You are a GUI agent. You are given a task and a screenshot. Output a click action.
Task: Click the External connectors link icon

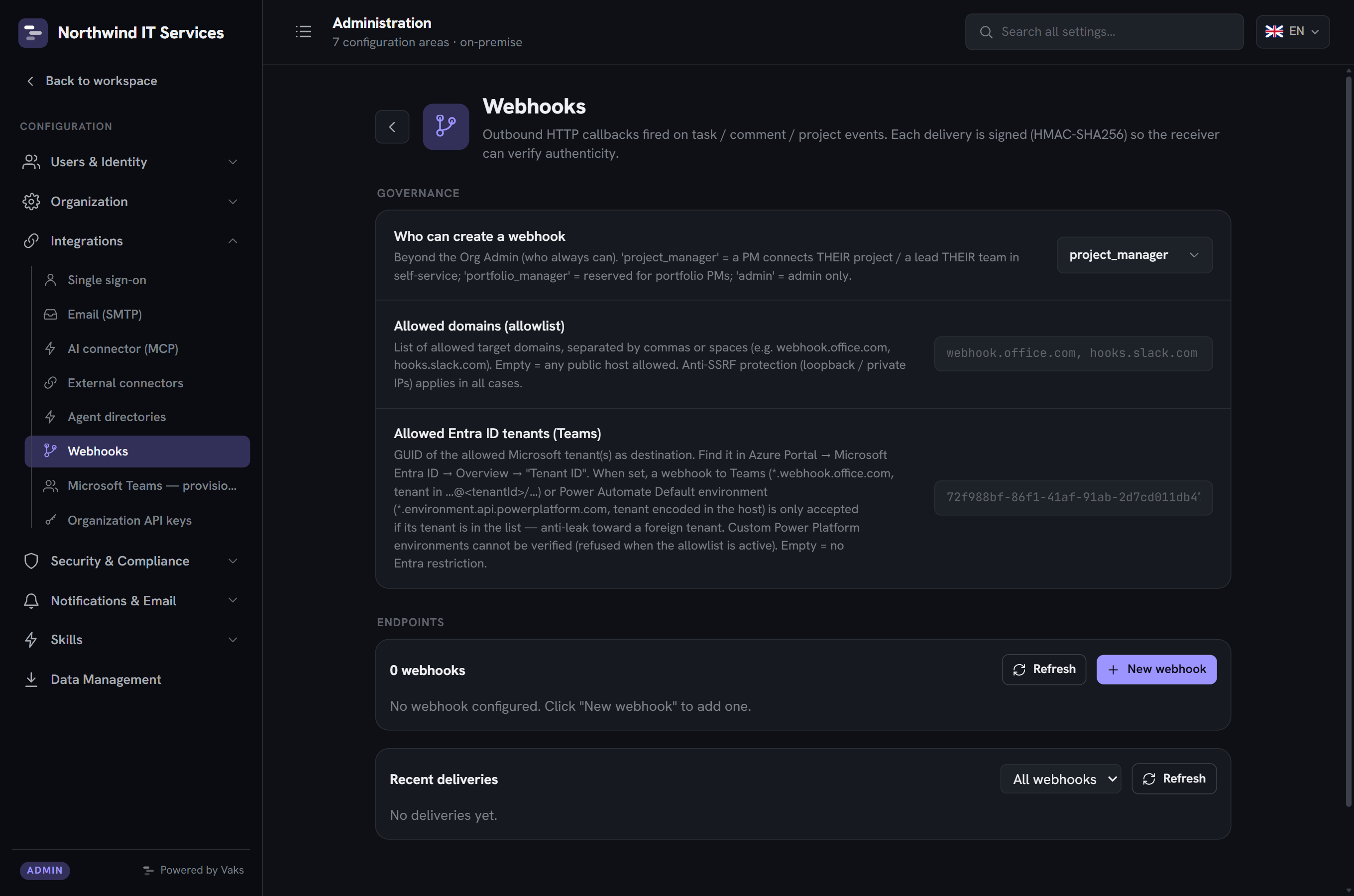coord(50,383)
